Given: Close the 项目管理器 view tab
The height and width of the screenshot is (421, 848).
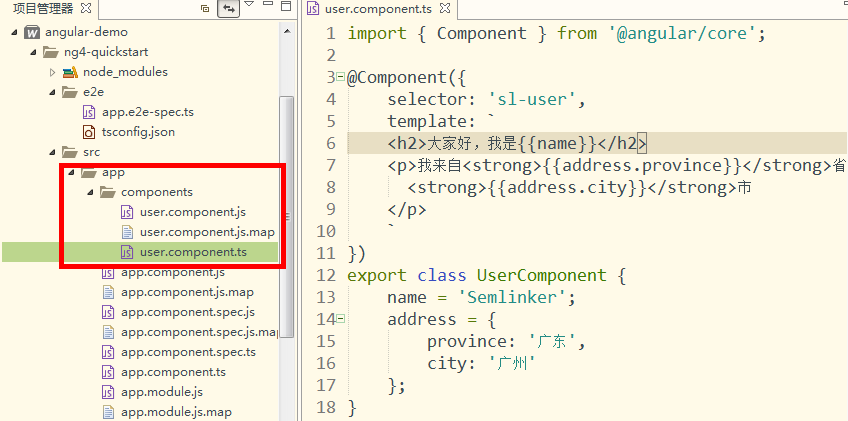Looking at the screenshot, I should (x=85, y=8).
